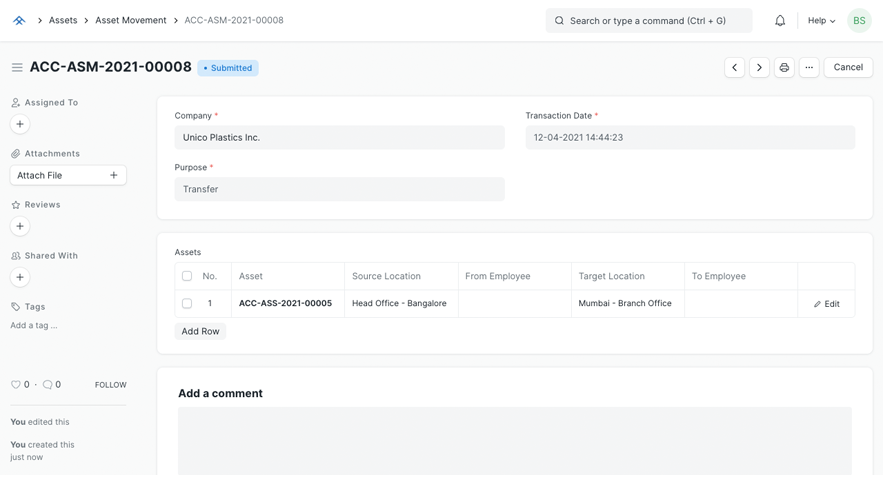This screenshot has width=883, height=503.
Task: Go to previous document arrow
Action: (x=734, y=68)
